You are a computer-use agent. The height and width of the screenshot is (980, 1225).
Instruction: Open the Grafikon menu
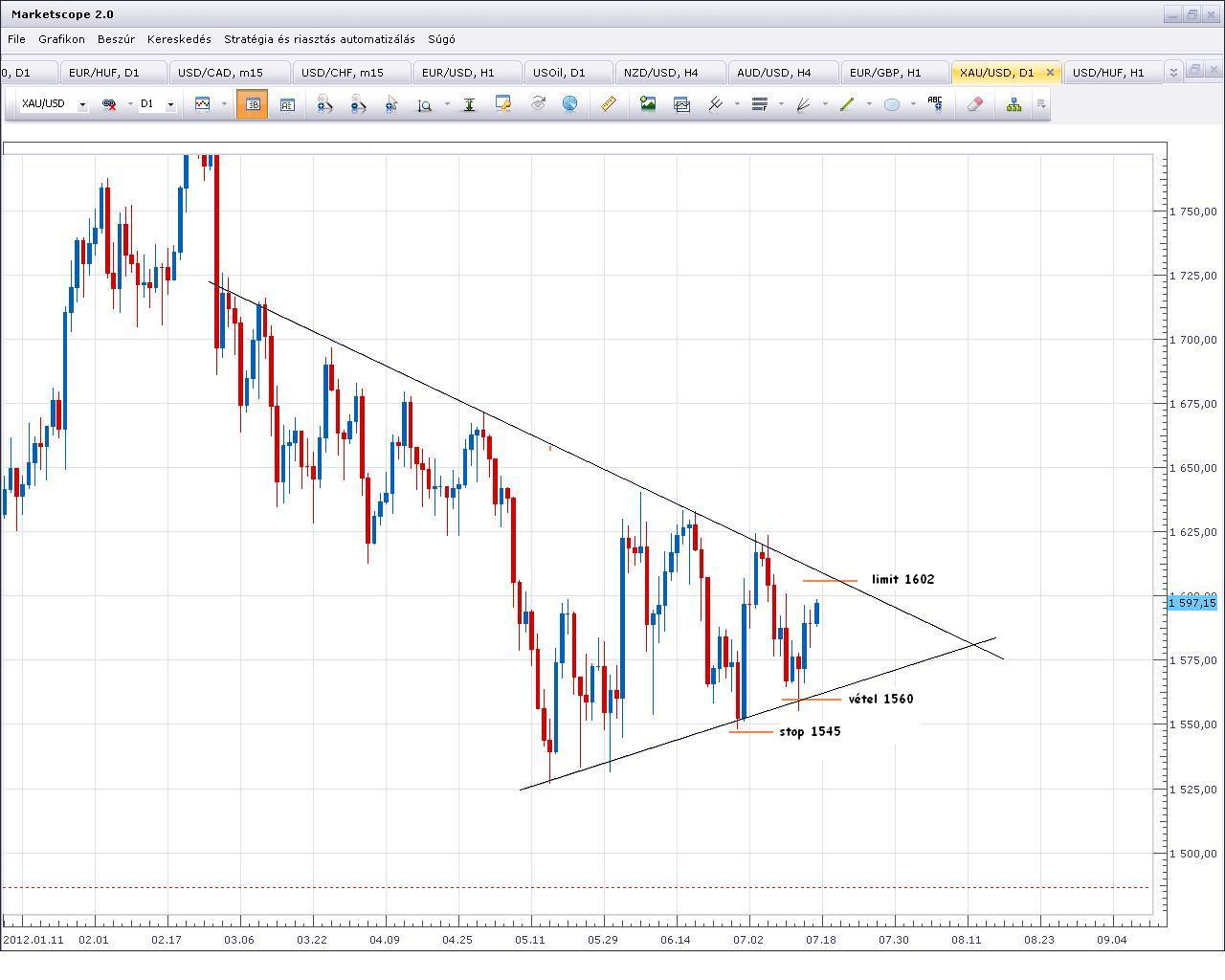coord(61,39)
